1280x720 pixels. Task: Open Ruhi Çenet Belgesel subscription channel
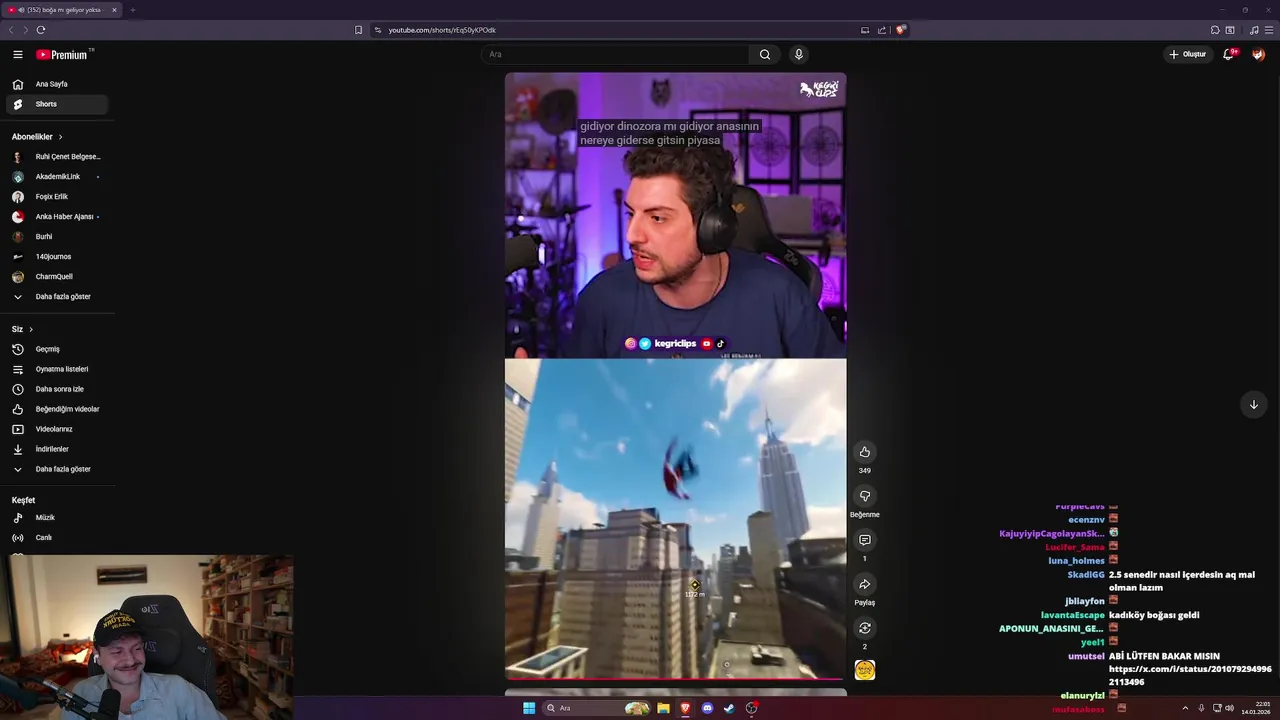pyautogui.click(x=55, y=157)
